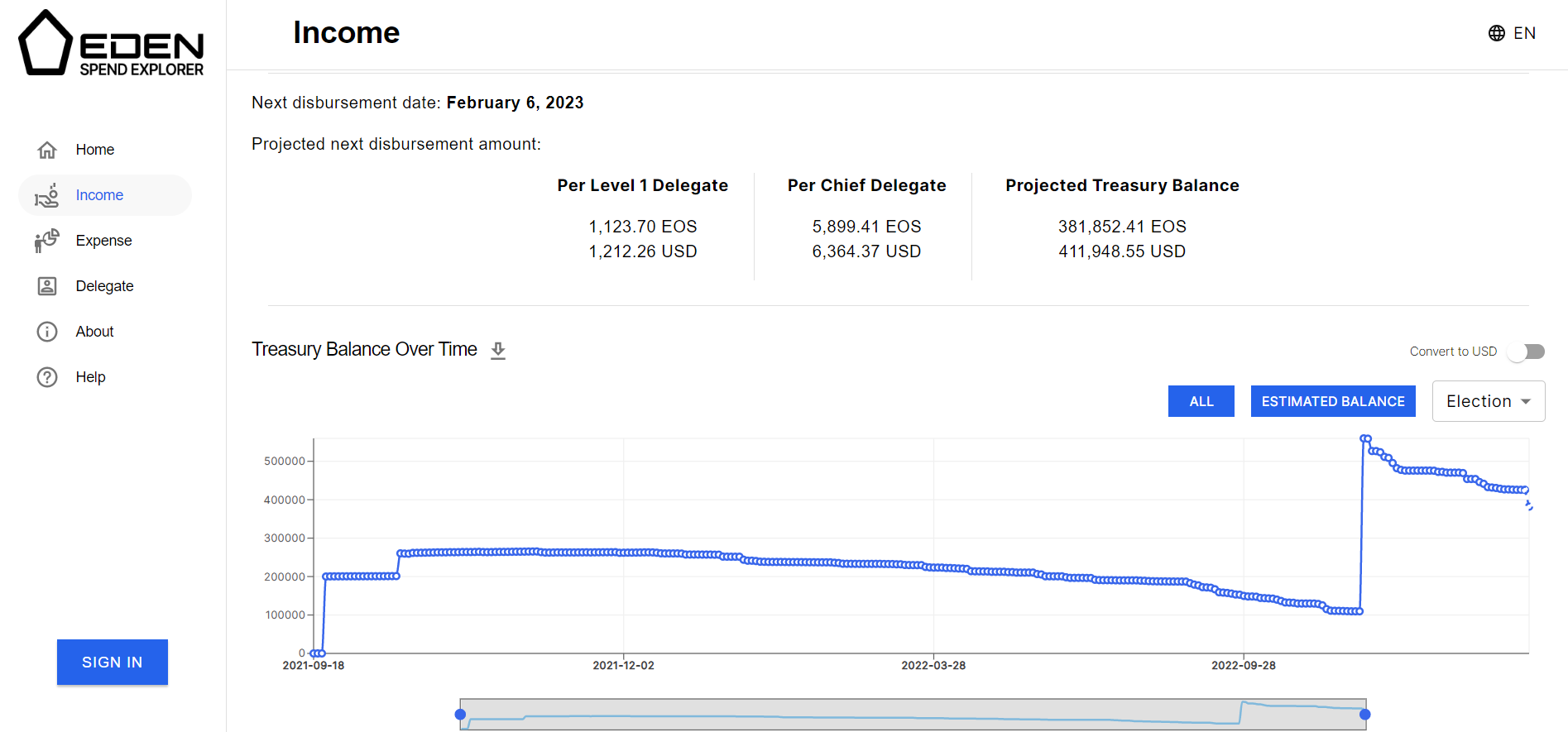The image size is (1568, 732).
Task: Click the 2021-12-02 x-axis label
Action: [623, 665]
